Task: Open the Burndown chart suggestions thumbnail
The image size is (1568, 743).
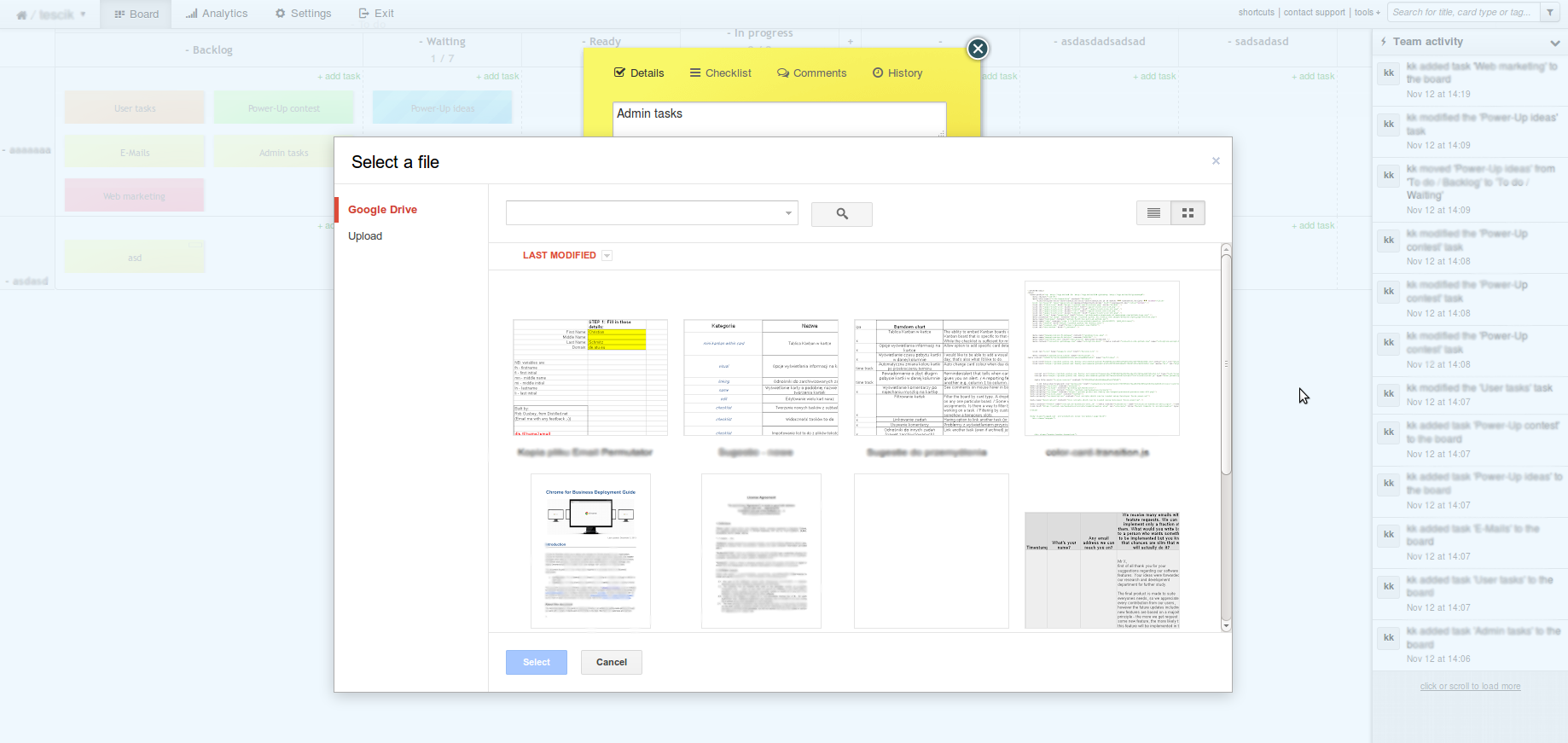Action: tap(932, 377)
